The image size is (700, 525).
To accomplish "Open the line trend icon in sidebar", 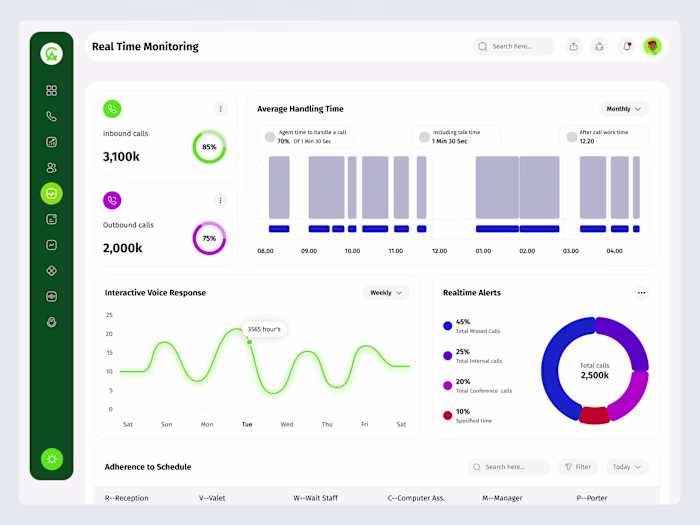I will [51, 245].
